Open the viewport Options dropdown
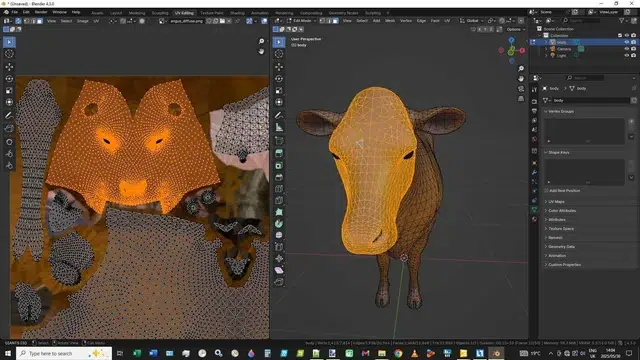The height and width of the screenshot is (360, 640). (515, 29)
